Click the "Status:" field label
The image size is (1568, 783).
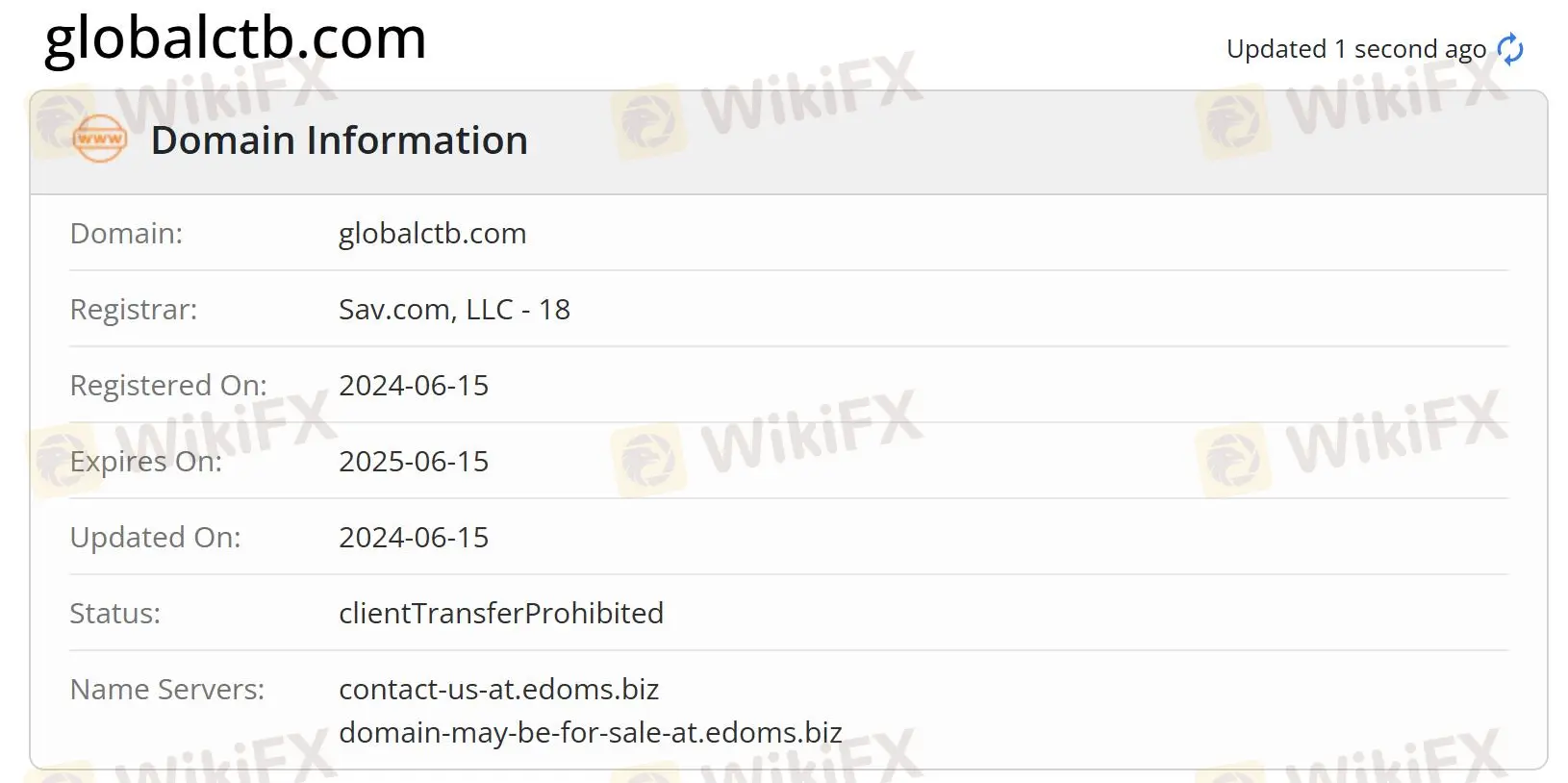pyautogui.click(x=114, y=614)
